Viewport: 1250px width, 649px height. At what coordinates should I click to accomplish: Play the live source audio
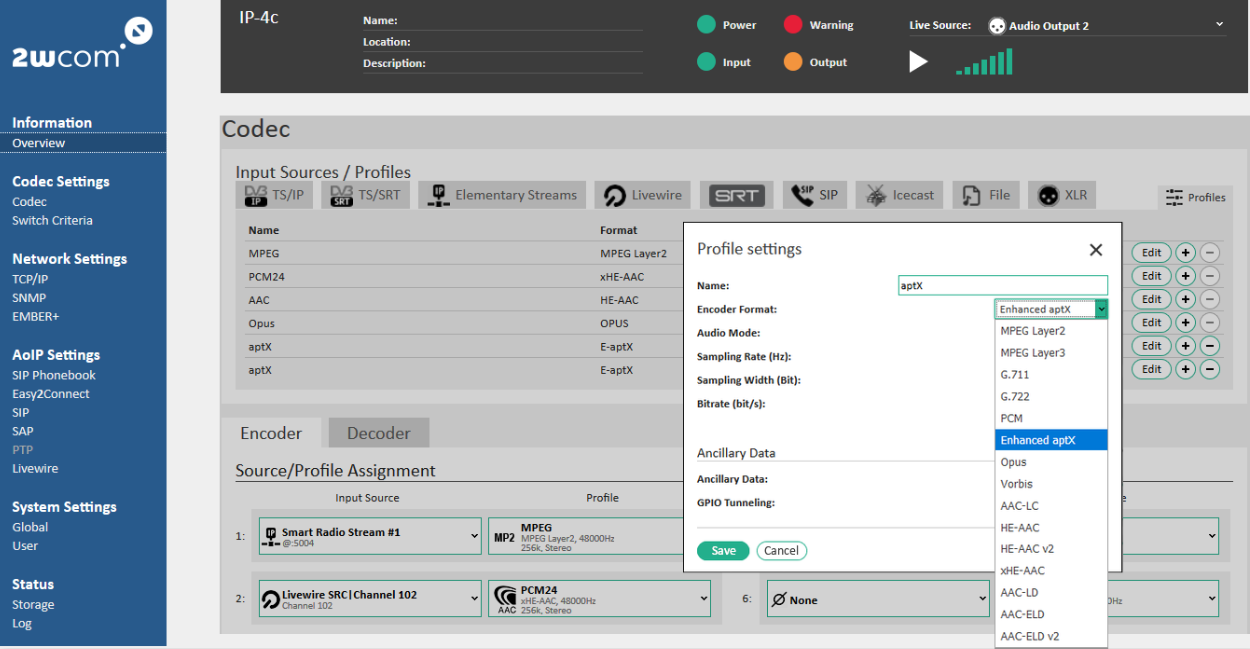(x=918, y=62)
